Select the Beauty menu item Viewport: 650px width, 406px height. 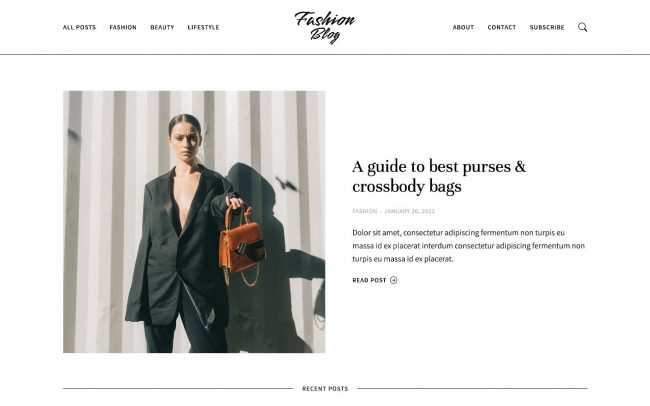click(x=162, y=27)
